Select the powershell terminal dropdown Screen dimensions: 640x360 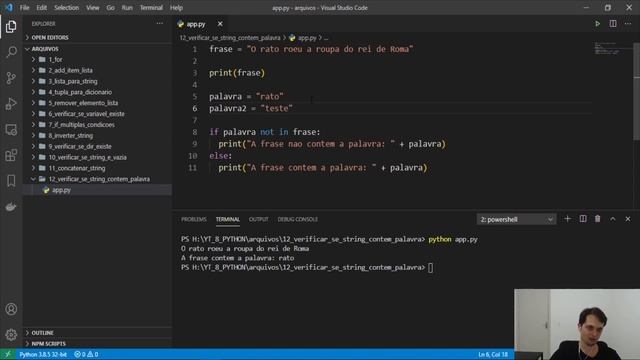tap(516, 219)
